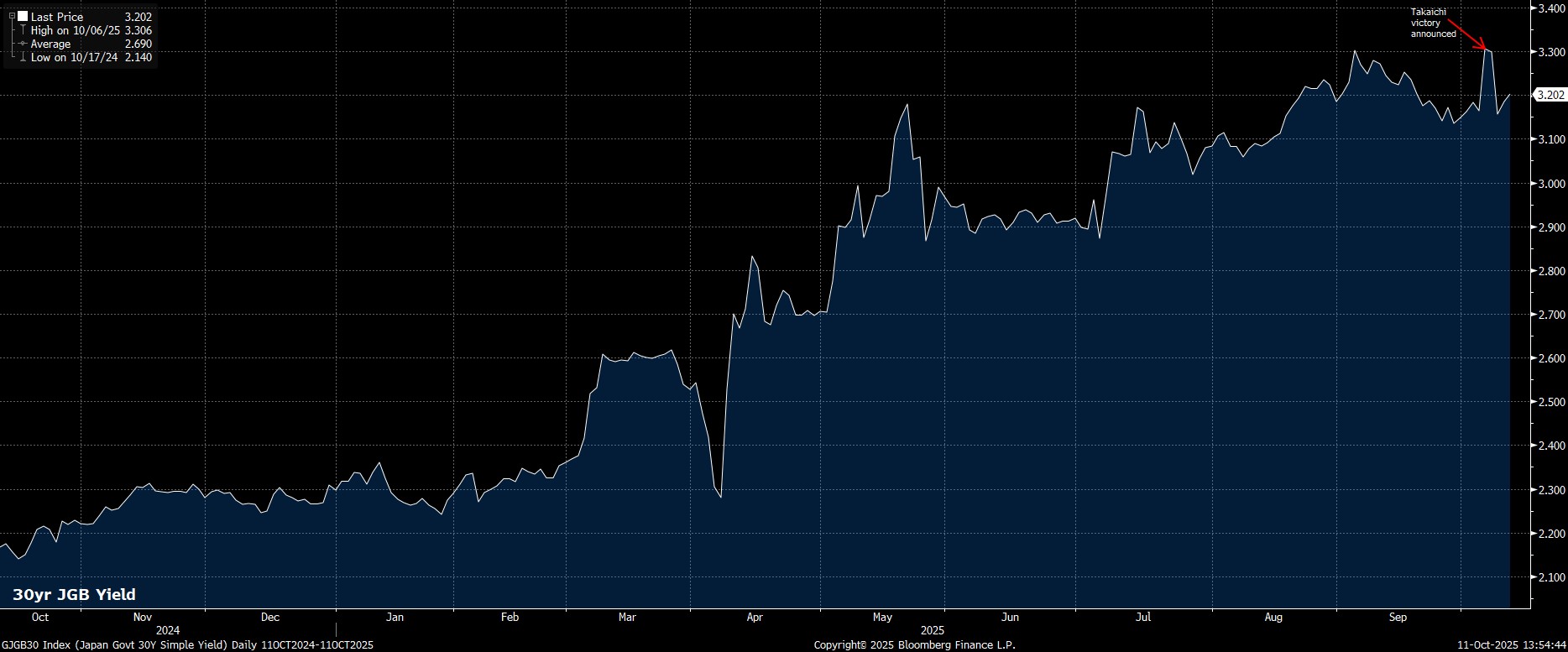Click the High marker icon in legend
The image size is (1568, 652).
(x=23, y=30)
